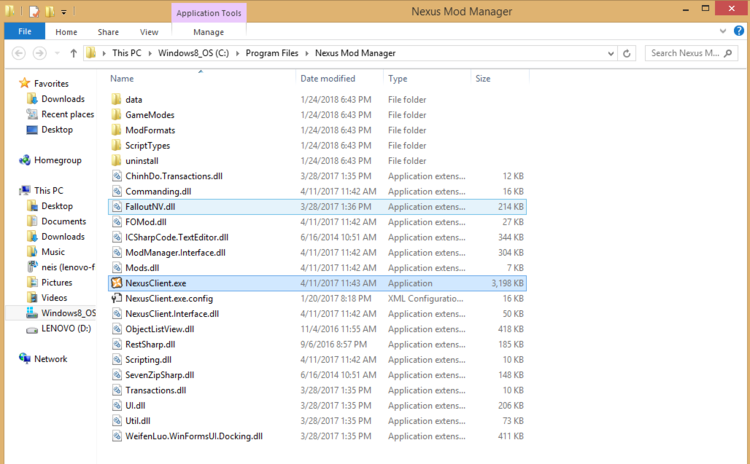This screenshot has width=750, height=464.
Task: Click the NexusClient.exe application icon
Action: [x=116, y=283]
